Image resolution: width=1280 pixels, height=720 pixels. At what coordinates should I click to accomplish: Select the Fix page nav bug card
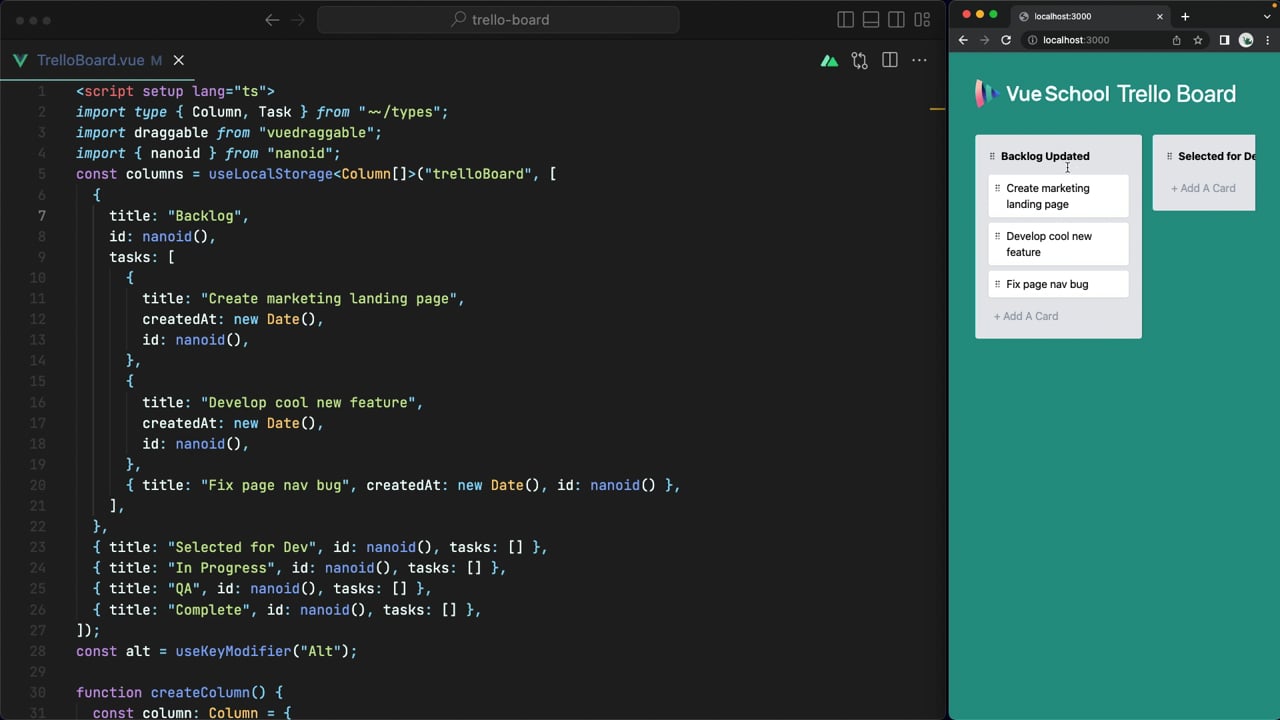(x=1058, y=284)
